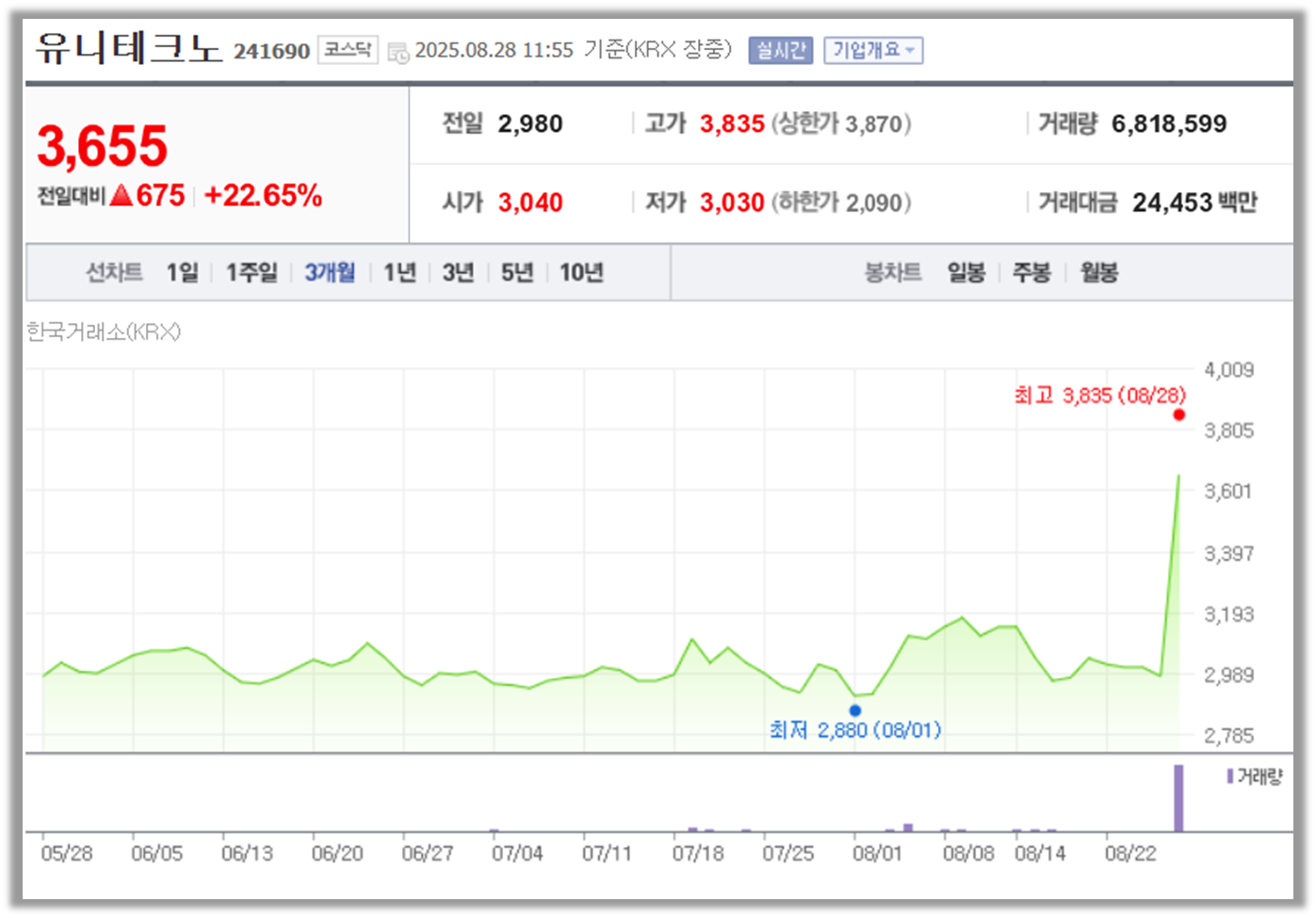Viewport: 1316px width, 918px height.
Task: Select the 1일 line chart tab
Action: (183, 273)
